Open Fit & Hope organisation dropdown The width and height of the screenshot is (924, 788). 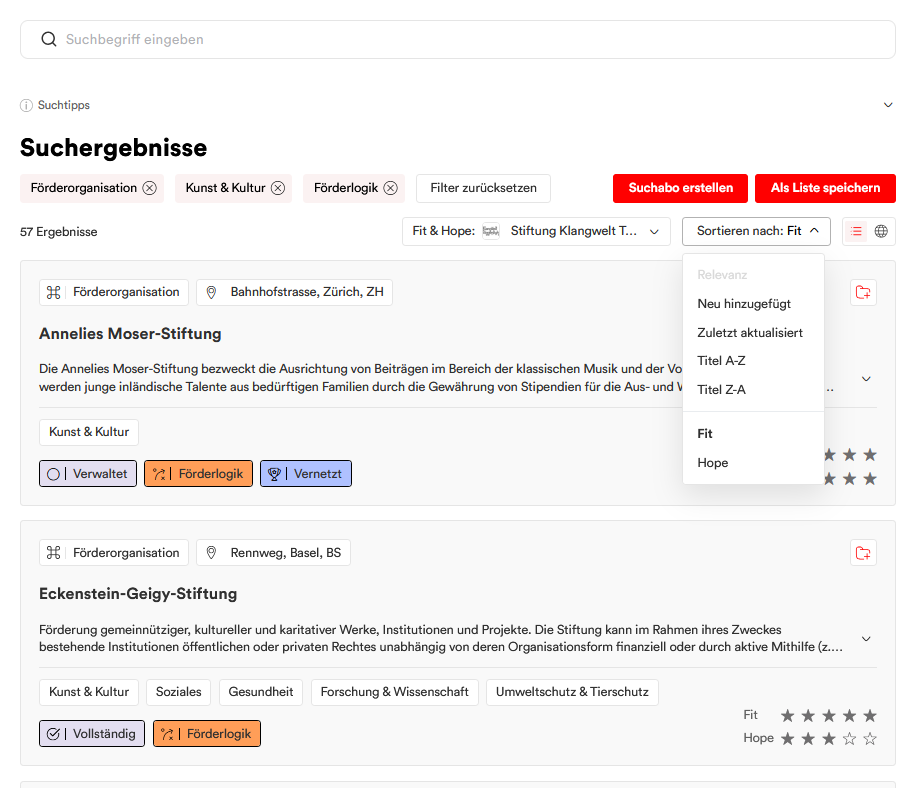point(536,232)
